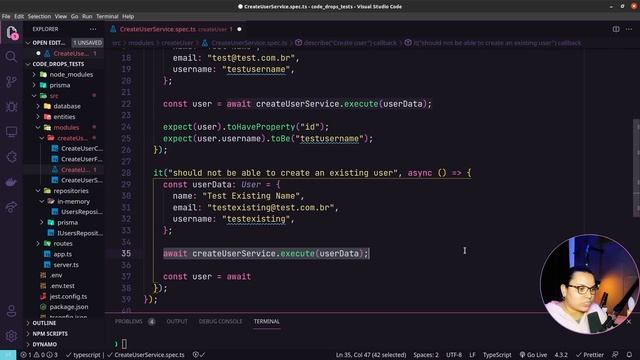Expand the entities folder
Image resolution: width=640 pixels, height=360 pixels.
[64, 117]
